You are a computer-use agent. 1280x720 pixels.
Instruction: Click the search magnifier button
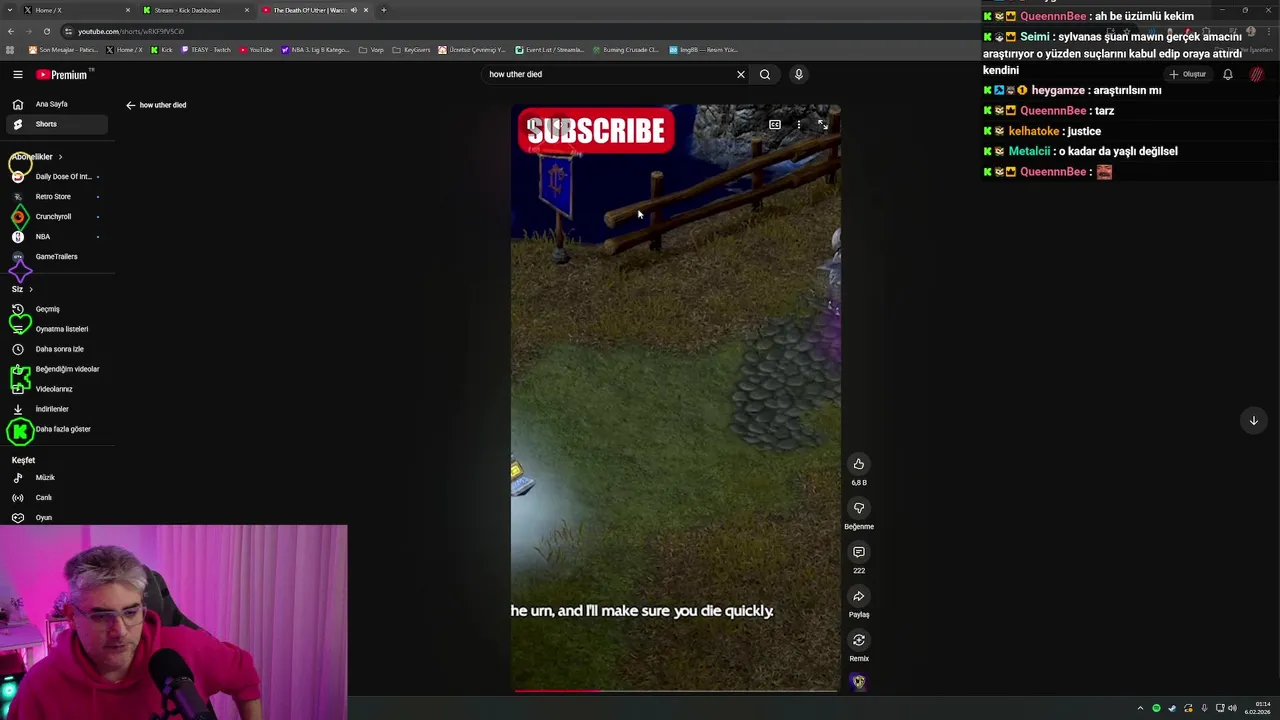(x=765, y=74)
